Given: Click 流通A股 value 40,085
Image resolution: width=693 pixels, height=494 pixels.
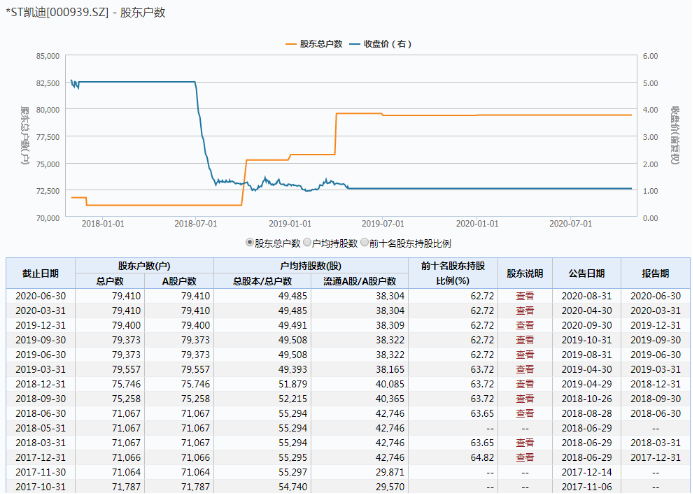Looking at the screenshot, I should click(x=390, y=384).
